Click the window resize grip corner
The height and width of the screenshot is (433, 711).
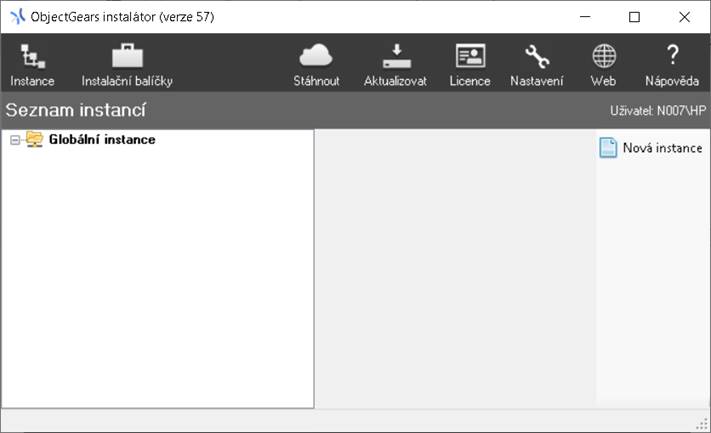click(702, 424)
